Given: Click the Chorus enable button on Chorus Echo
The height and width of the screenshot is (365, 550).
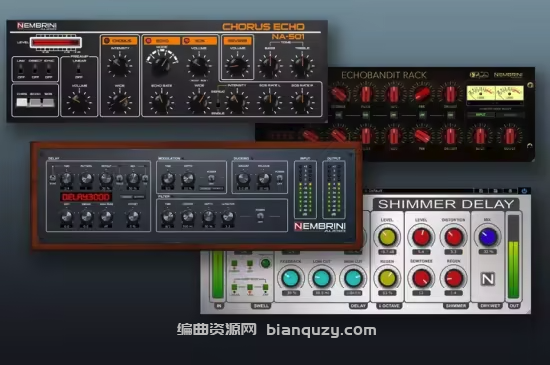Looking at the screenshot, I should [120, 41].
